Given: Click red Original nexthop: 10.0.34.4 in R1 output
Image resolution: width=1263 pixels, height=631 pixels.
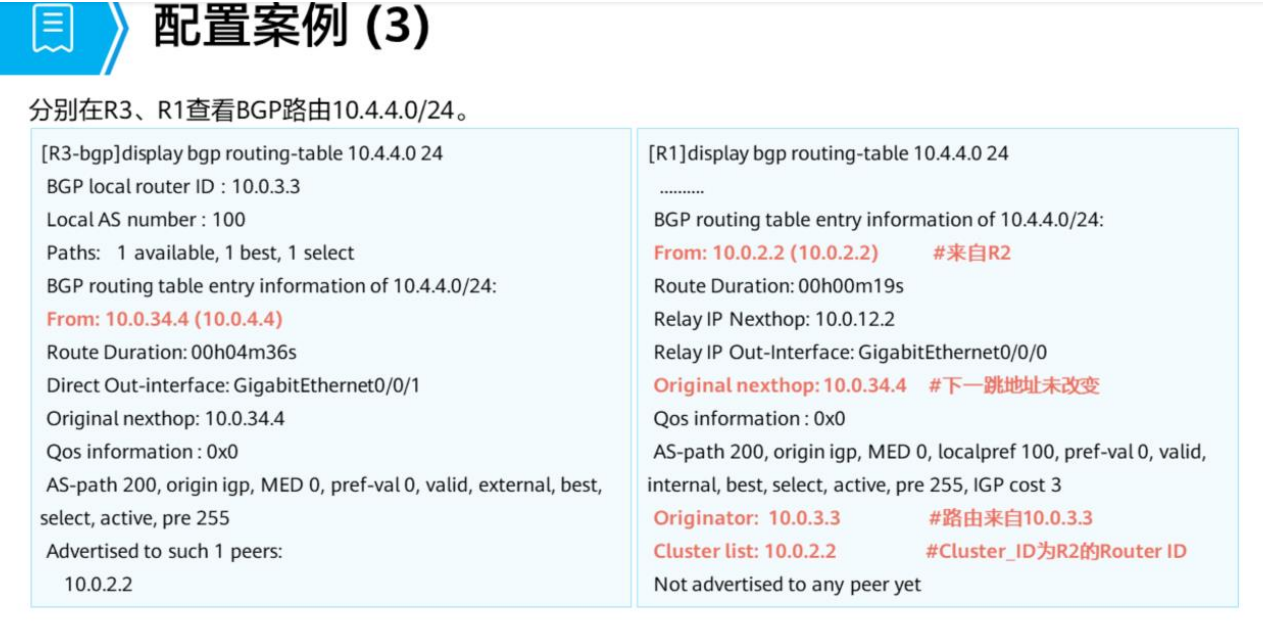Looking at the screenshot, I should click(x=780, y=385).
